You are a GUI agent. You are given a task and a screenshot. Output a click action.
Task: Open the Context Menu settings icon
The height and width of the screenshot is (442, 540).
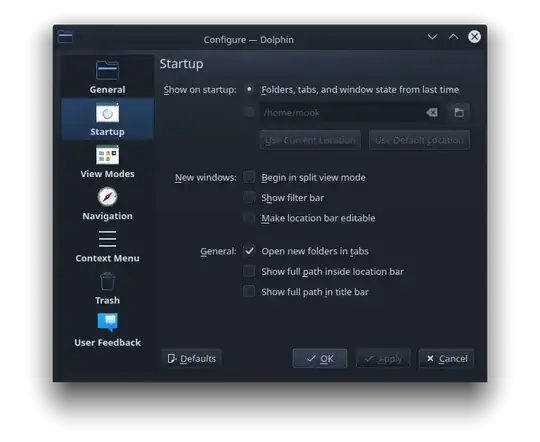(107, 239)
